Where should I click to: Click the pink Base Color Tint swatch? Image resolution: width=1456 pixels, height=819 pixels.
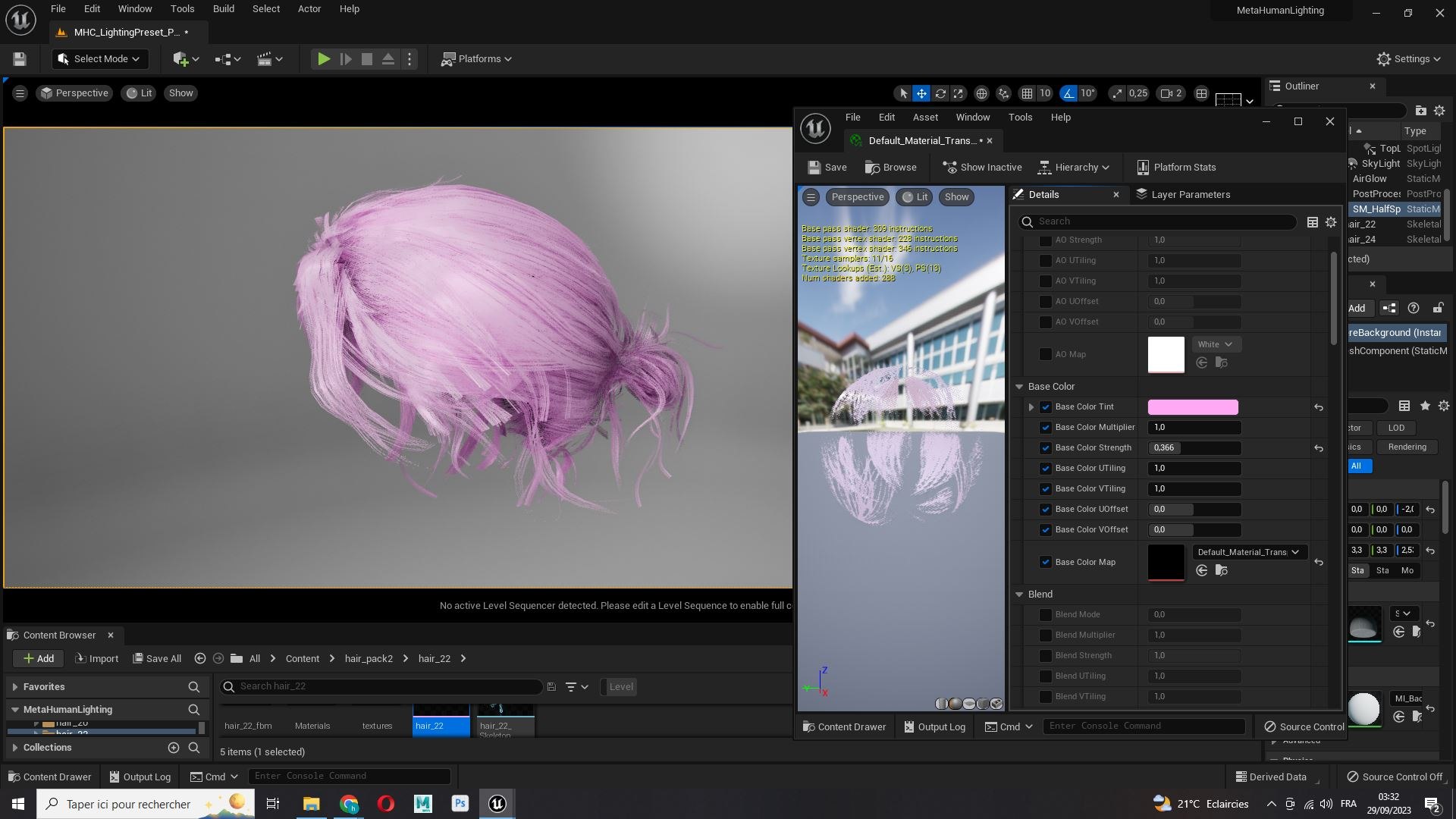coord(1193,407)
